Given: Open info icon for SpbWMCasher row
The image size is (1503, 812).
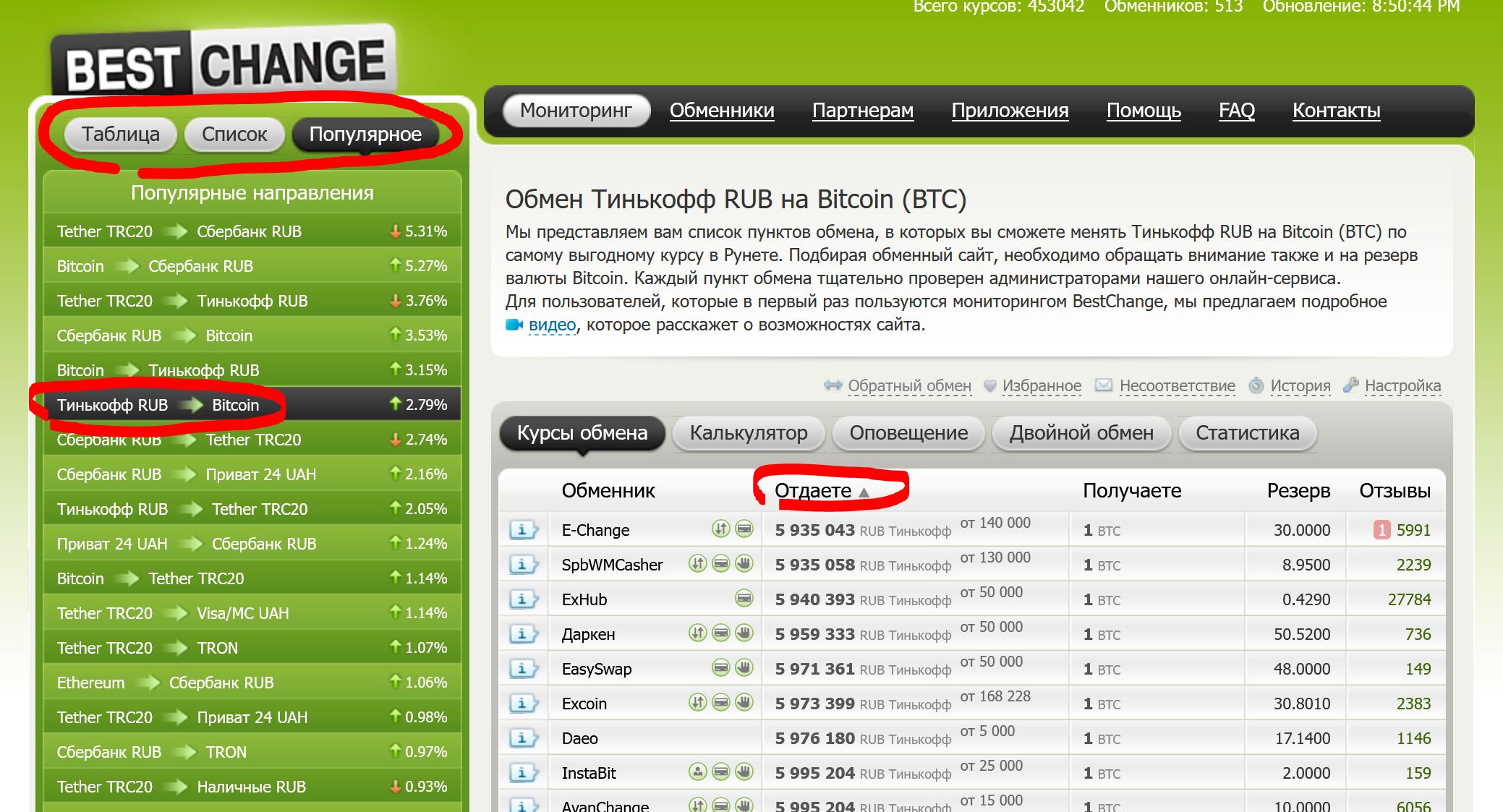Looking at the screenshot, I should tap(523, 565).
